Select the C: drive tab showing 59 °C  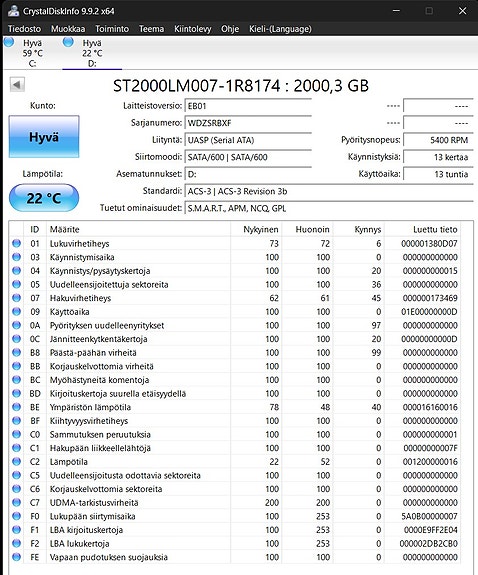click(x=32, y=53)
